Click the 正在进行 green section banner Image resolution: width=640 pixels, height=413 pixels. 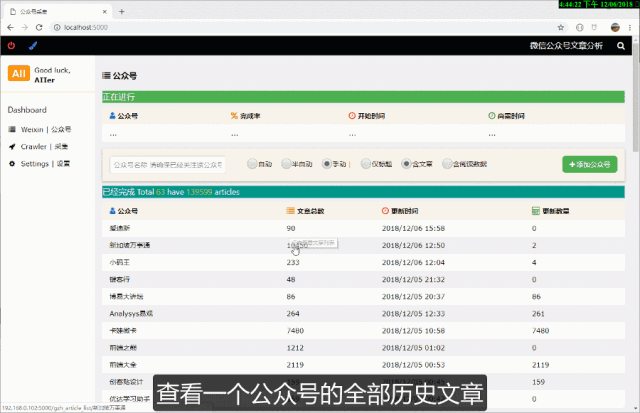[363, 97]
